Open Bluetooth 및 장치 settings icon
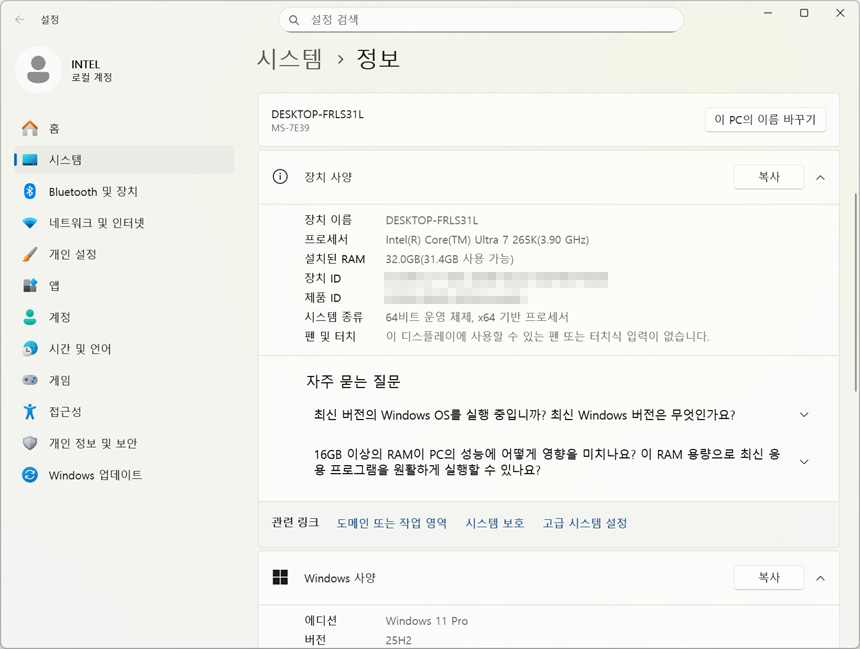The width and height of the screenshot is (860, 649). 30,191
